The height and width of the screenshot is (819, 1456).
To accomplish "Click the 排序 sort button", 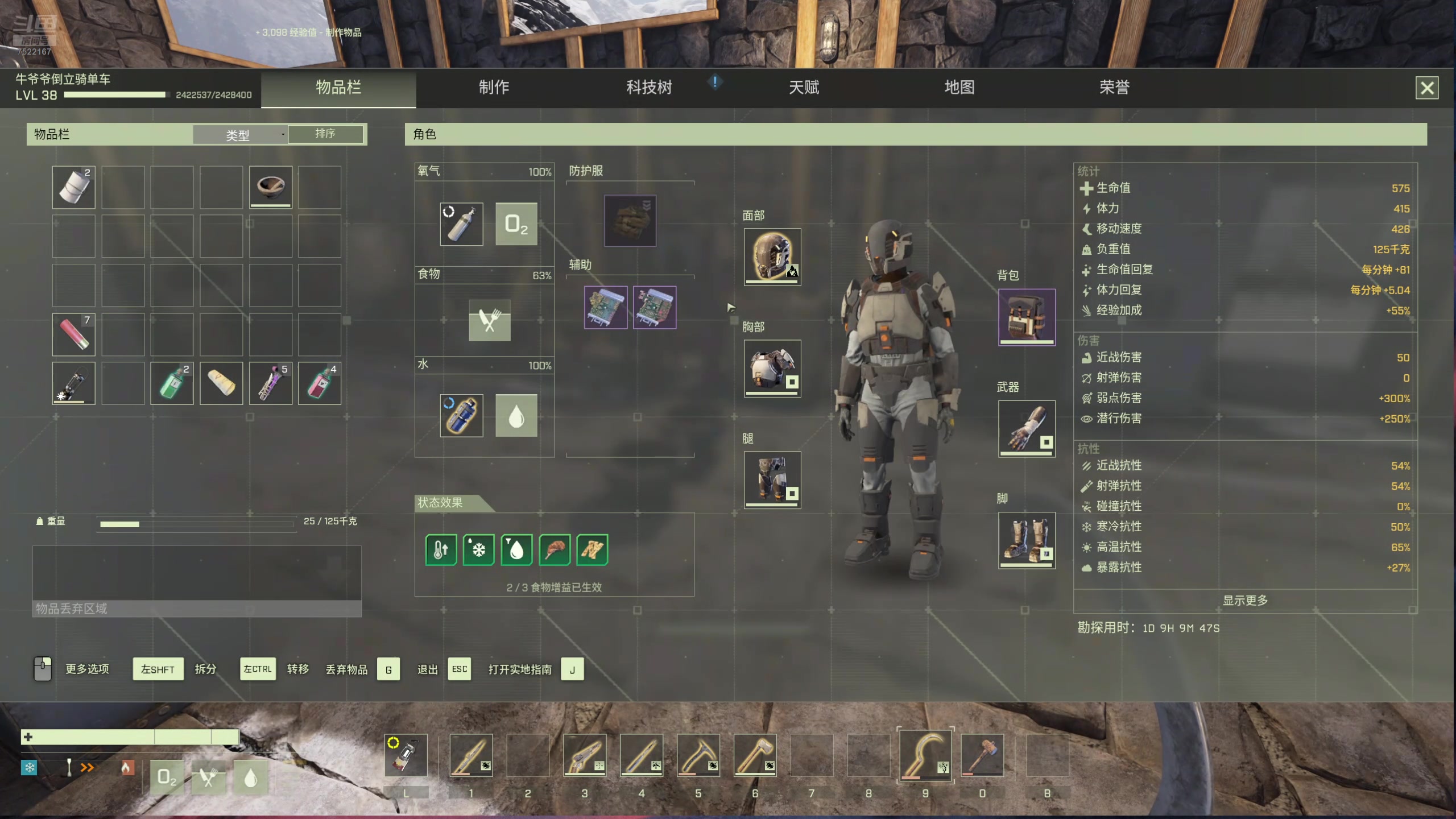I will tap(325, 134).
